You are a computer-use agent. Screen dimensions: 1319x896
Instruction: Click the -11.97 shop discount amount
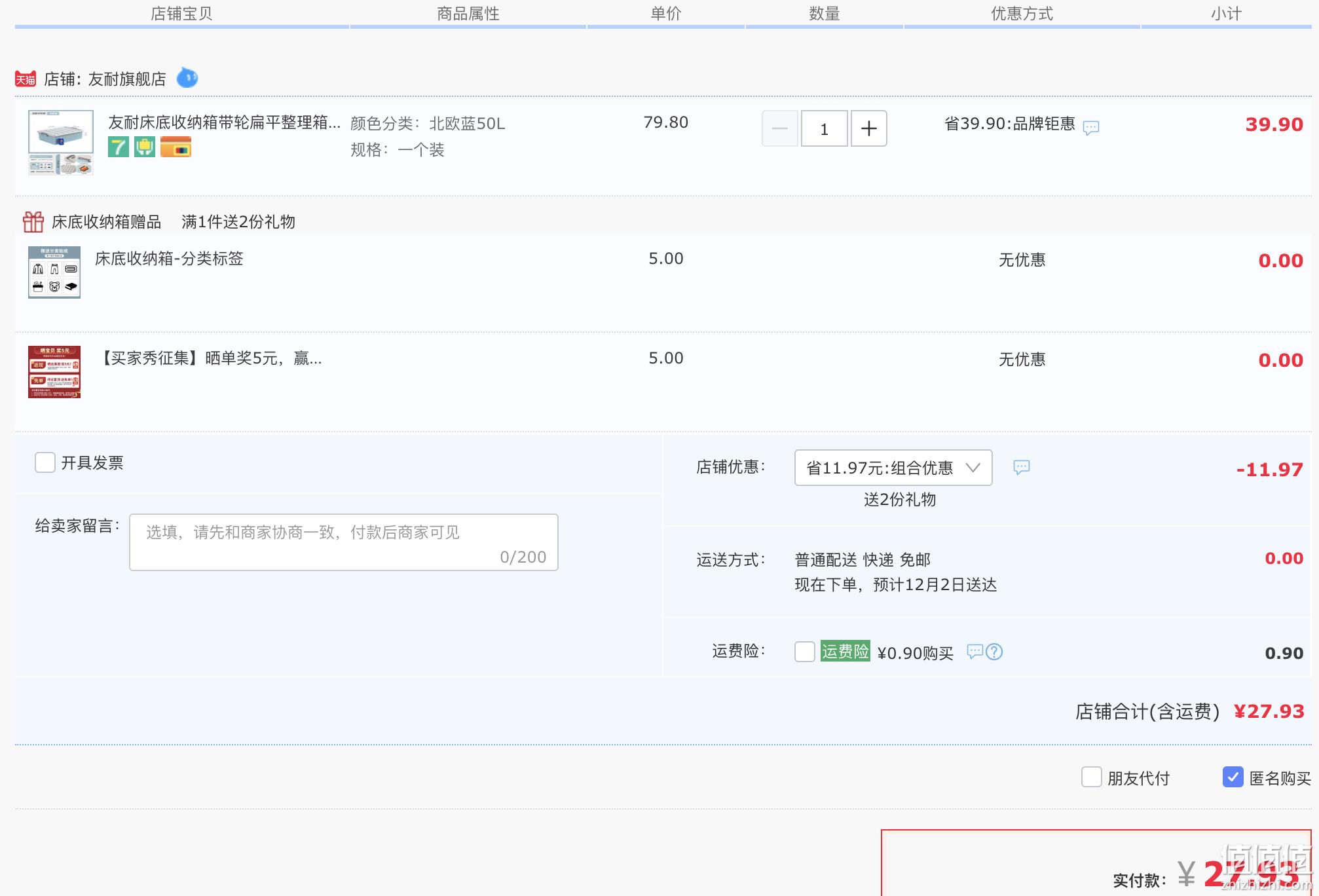click(1270, 470)
